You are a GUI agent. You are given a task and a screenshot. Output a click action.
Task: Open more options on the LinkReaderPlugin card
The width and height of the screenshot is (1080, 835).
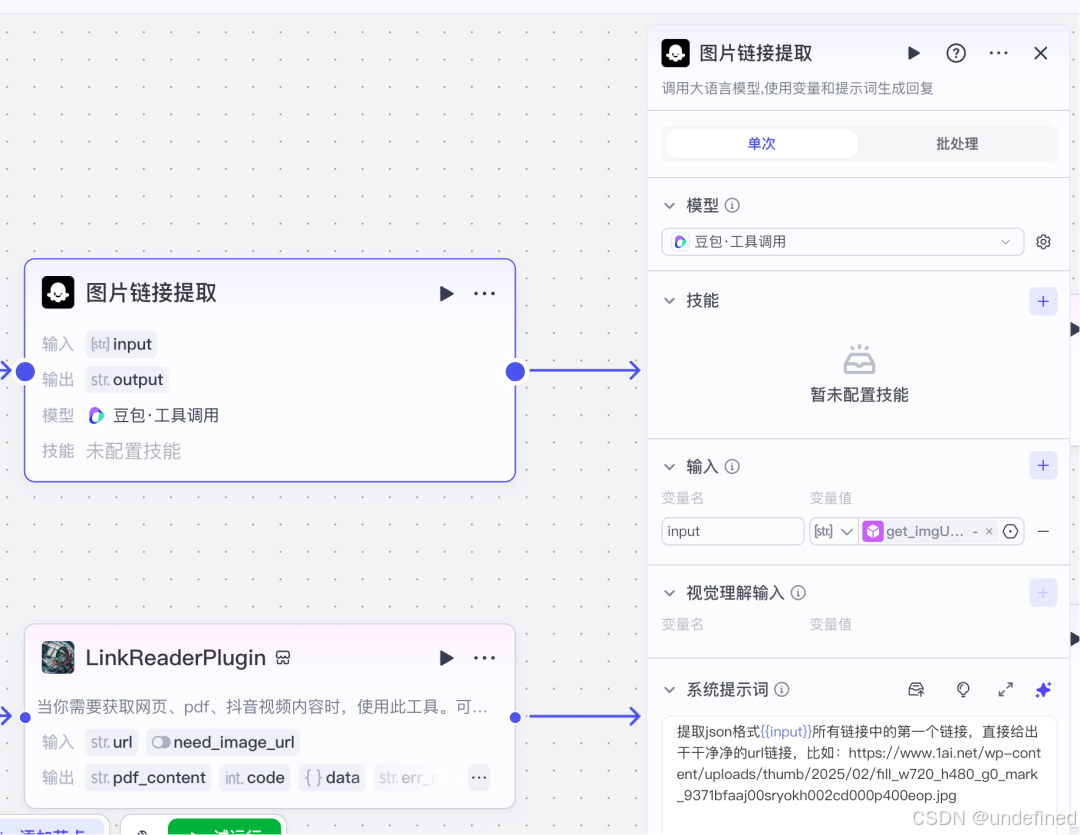[484, 658]
